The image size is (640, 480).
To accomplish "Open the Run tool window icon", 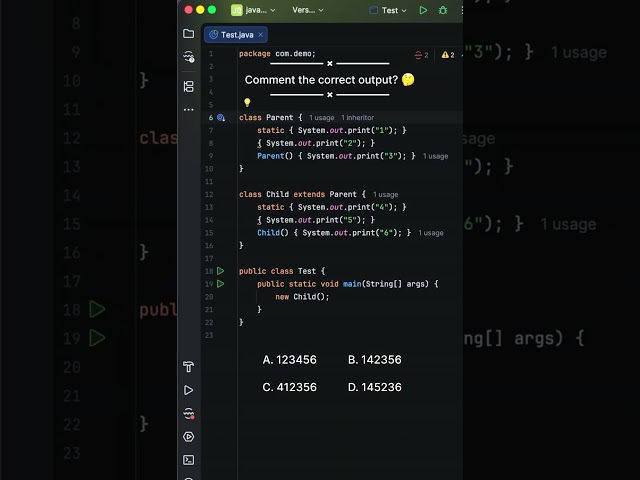I will point(189,390).
